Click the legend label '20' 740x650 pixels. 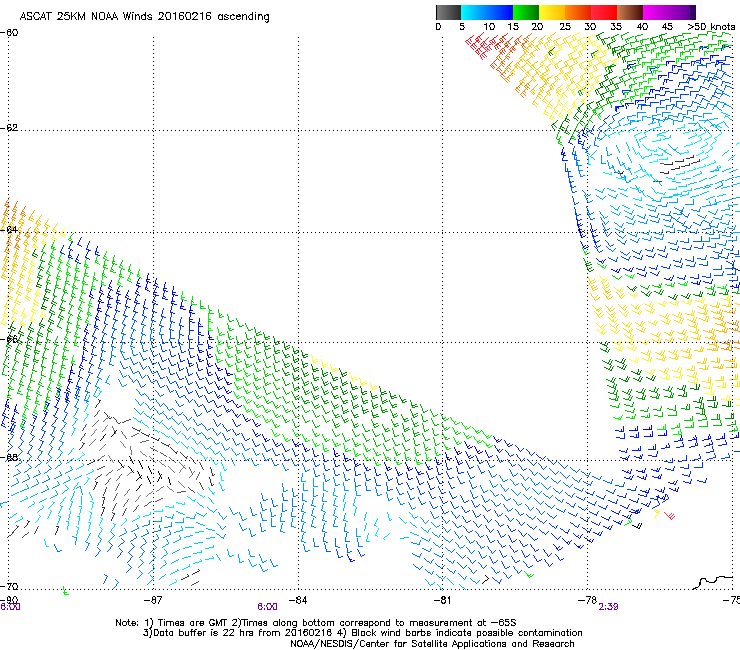coord(537,27)
